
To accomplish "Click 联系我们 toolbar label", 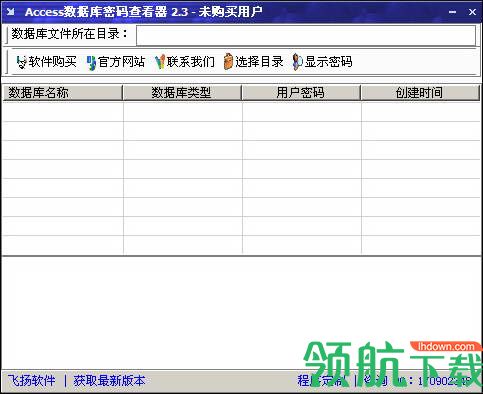I will [x=191, y=62].
